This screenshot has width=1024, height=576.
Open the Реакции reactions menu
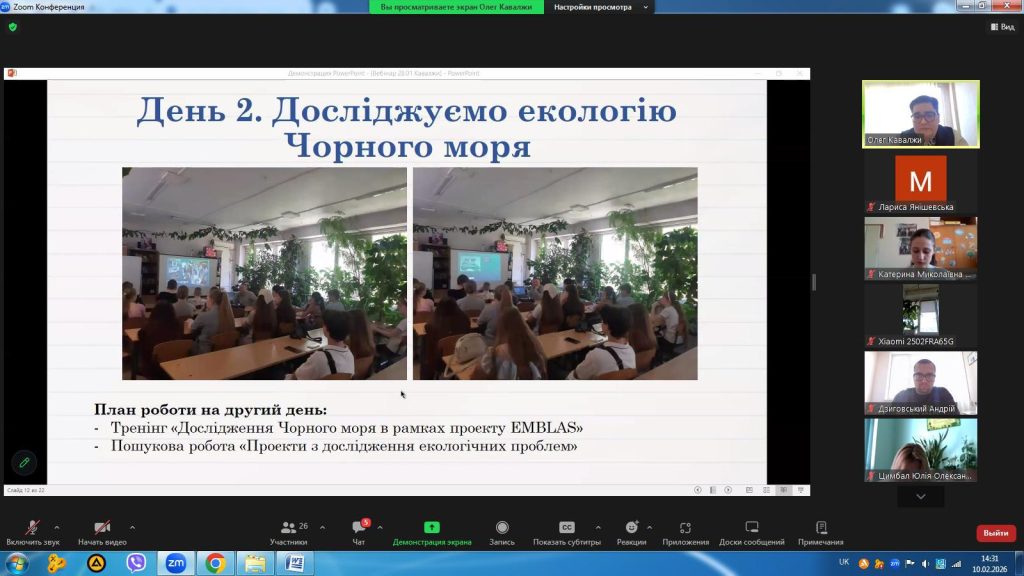click(x=631, y=532)
